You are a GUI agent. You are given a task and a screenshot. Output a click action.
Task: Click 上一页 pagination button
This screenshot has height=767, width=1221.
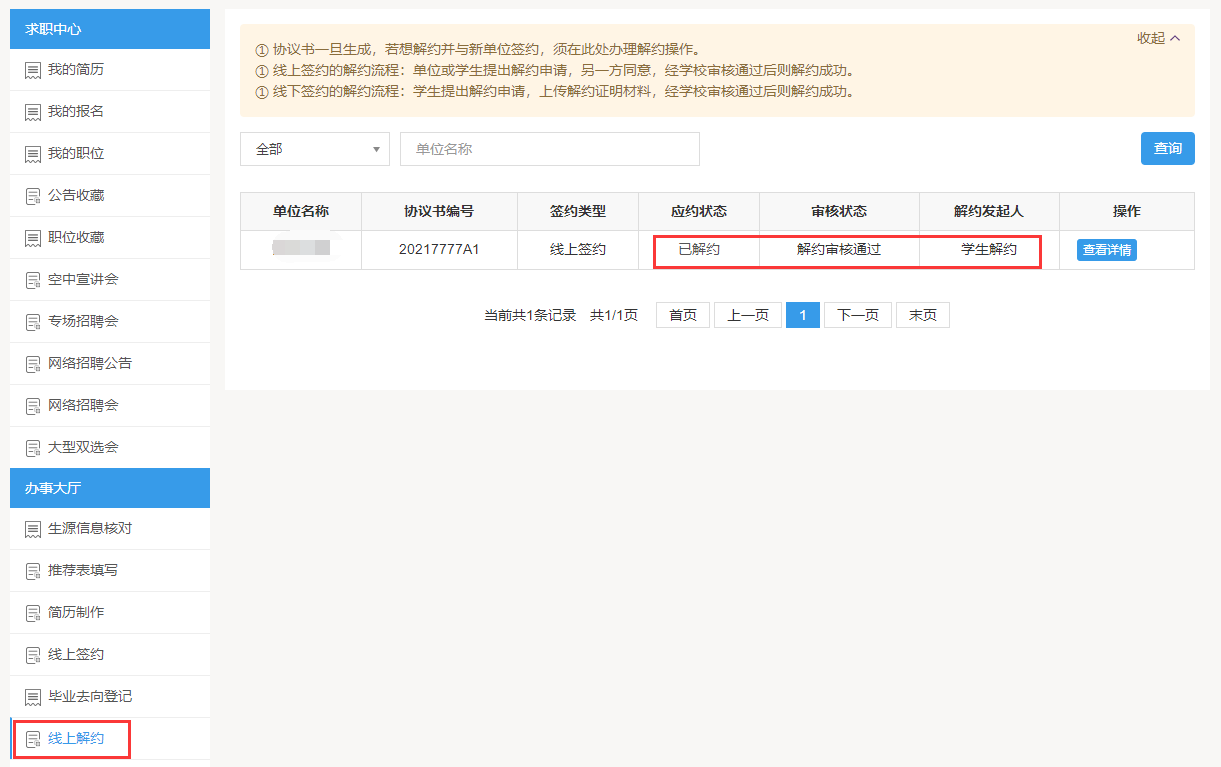click(x=748, y=315)
